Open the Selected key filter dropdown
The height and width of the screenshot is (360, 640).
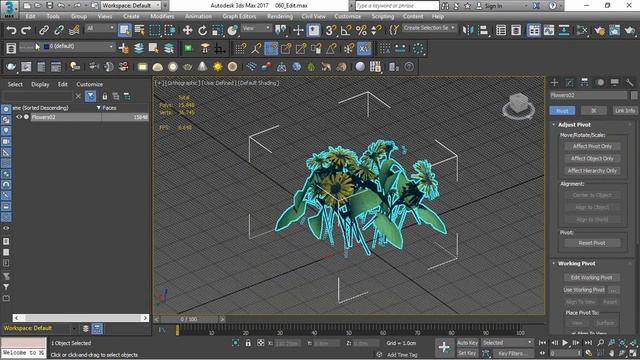507,343
